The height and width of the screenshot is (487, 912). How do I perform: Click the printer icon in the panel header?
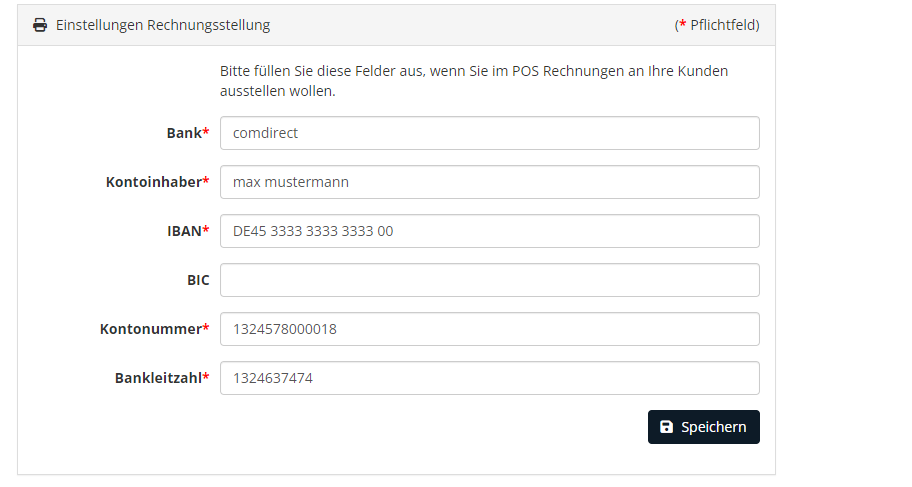point(40,25)
